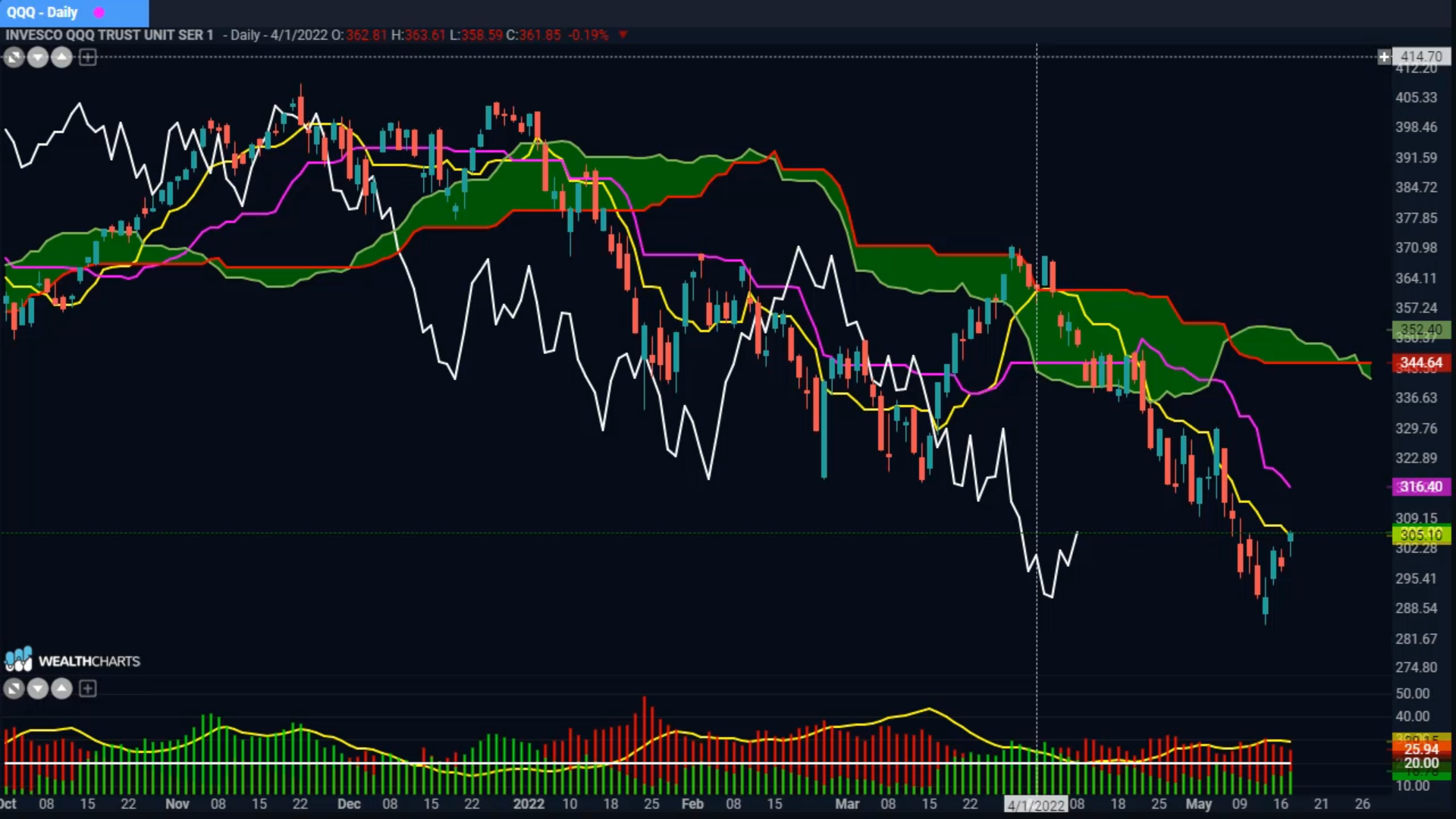The height and width of the screenshot is (819, 1456).
Task: Click the 364.11 price axis label
Action: click(x=1417, y=278)
